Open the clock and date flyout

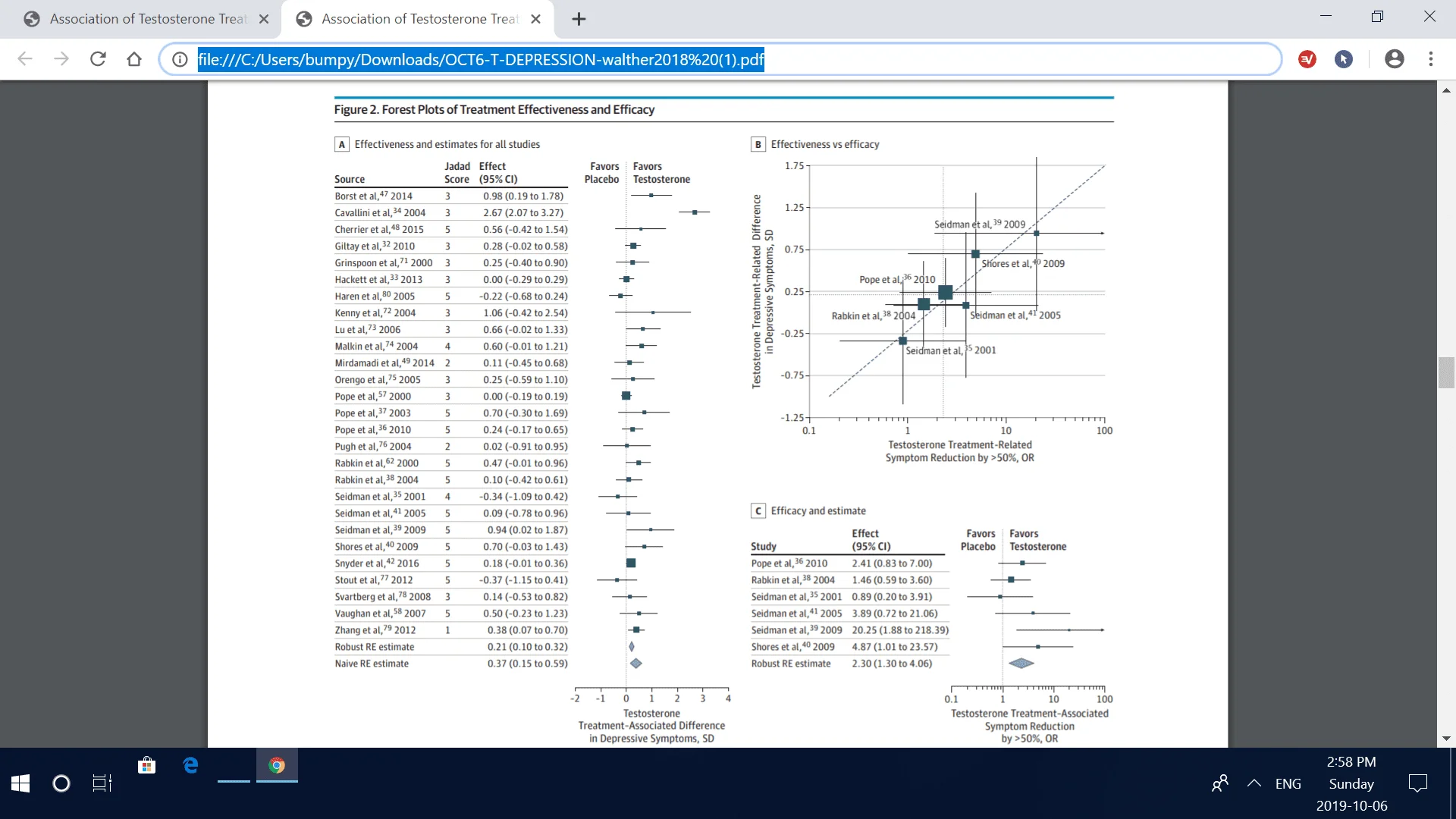(x=1351, y=783)
